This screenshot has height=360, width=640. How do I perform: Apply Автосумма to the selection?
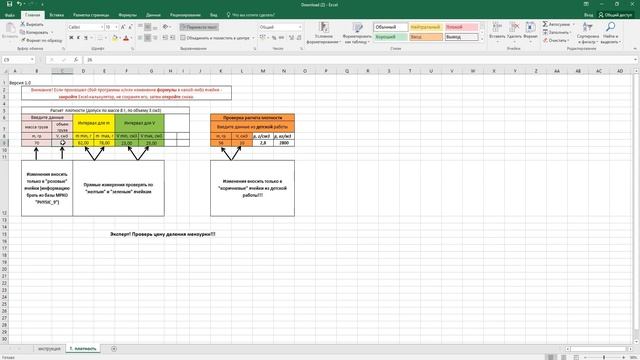[557, 24]
